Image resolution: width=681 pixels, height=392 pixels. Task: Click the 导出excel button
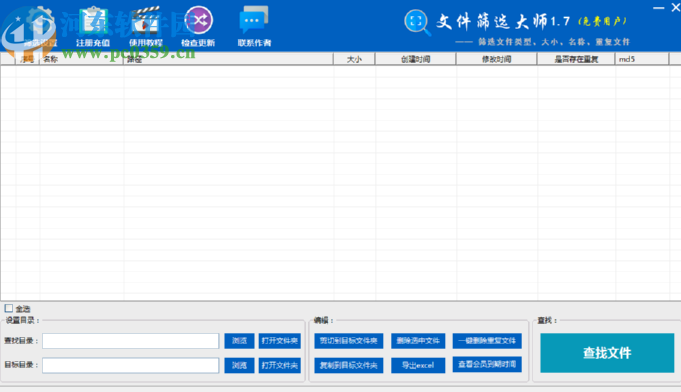418,365
